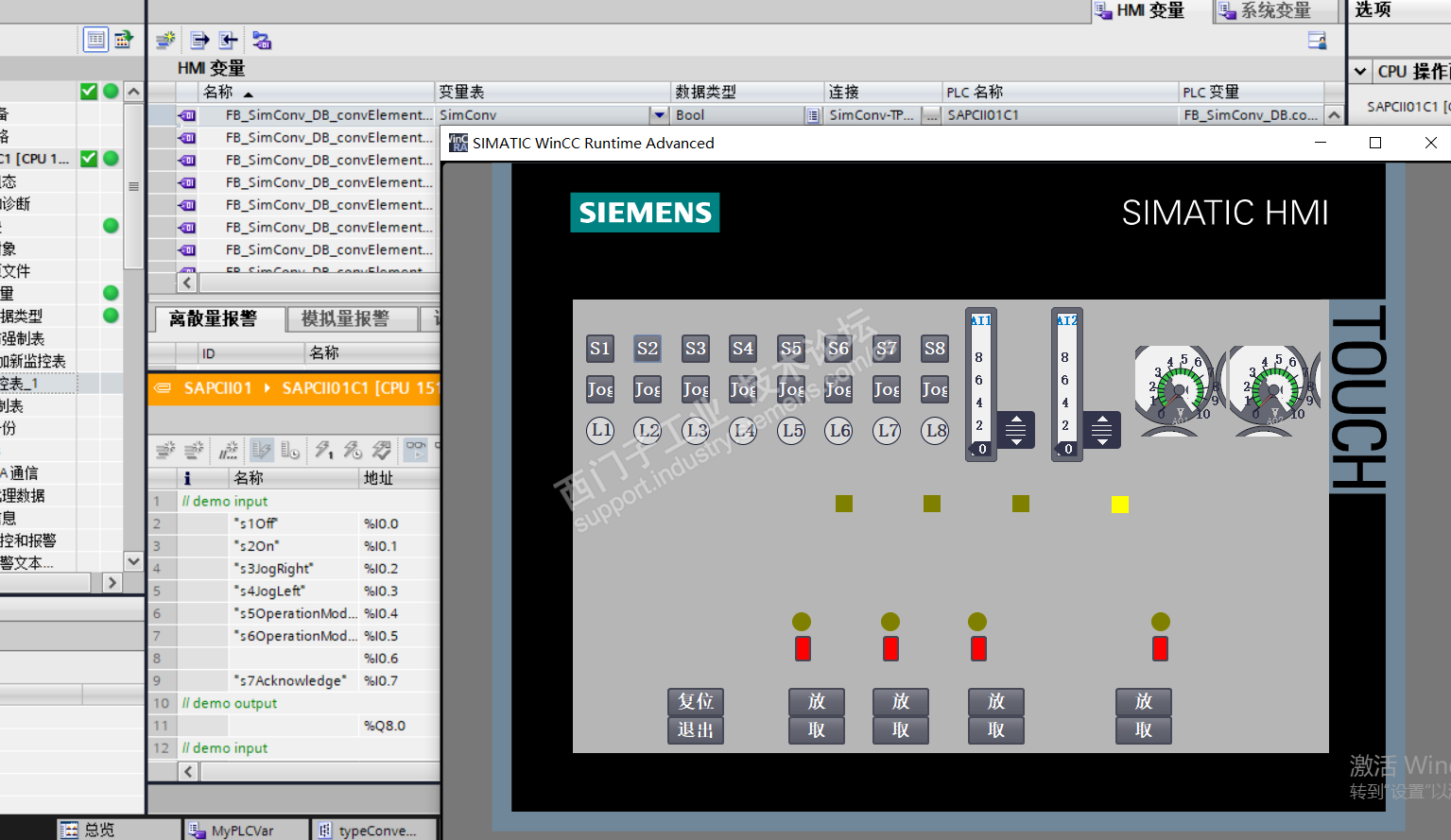Viewport: 1451px width, 840px height.
Task: Click the S2 button in the runtime
Action: click(x=648, y=349)
